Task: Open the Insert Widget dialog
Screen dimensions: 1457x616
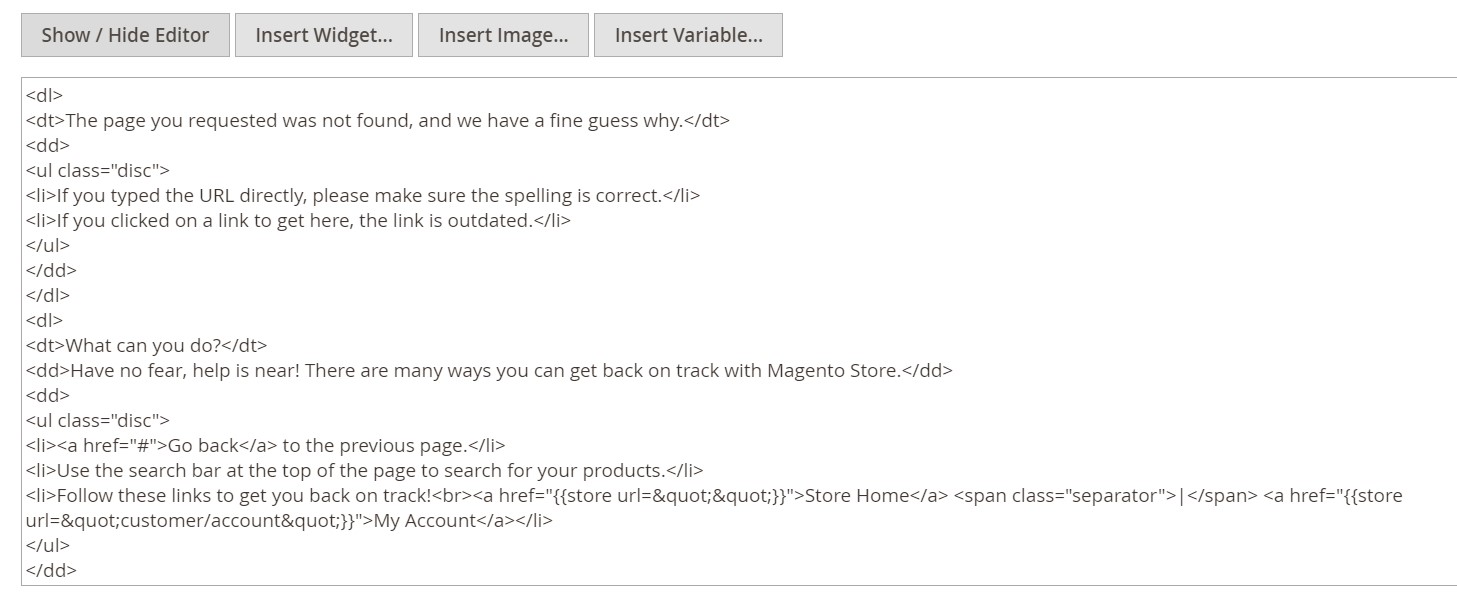Action: tap(323, 35)
